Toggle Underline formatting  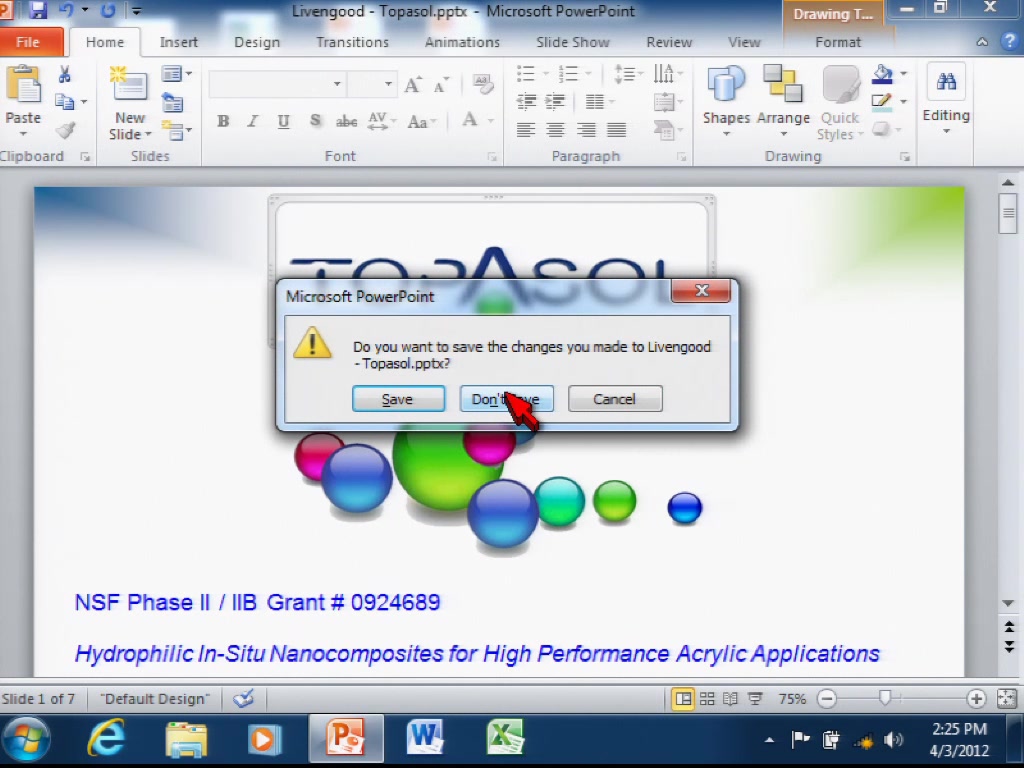(x=283, y=121)
